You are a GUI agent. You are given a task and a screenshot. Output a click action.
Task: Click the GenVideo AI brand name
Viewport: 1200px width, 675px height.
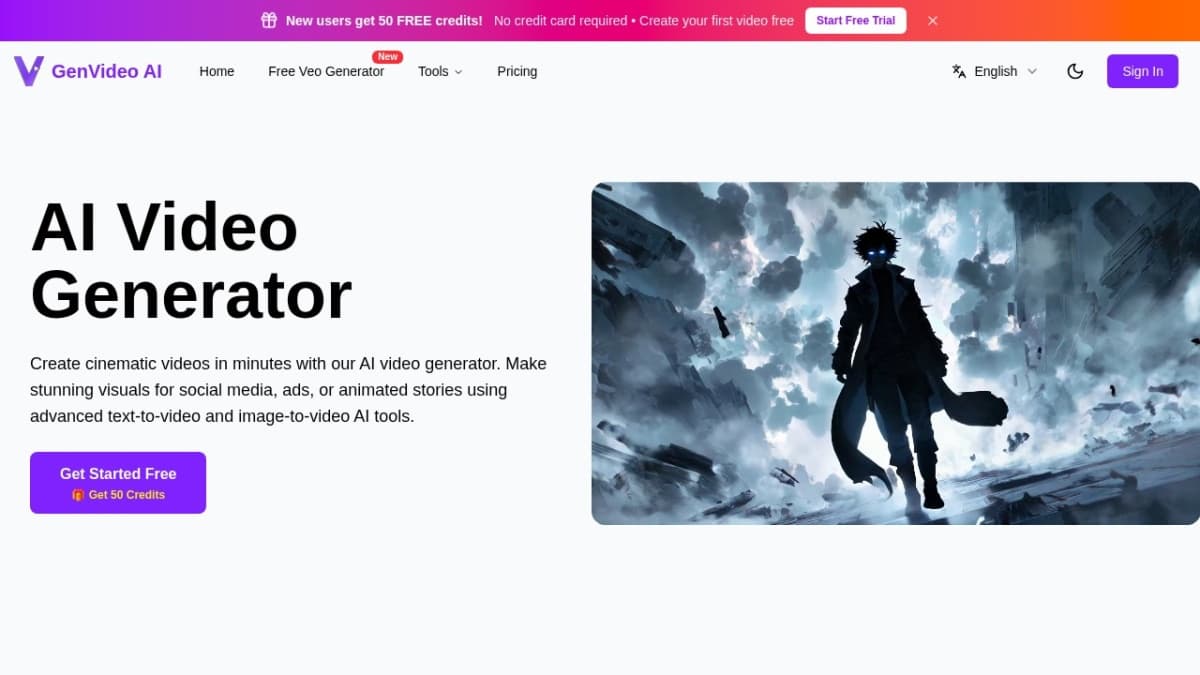[106, 71]
